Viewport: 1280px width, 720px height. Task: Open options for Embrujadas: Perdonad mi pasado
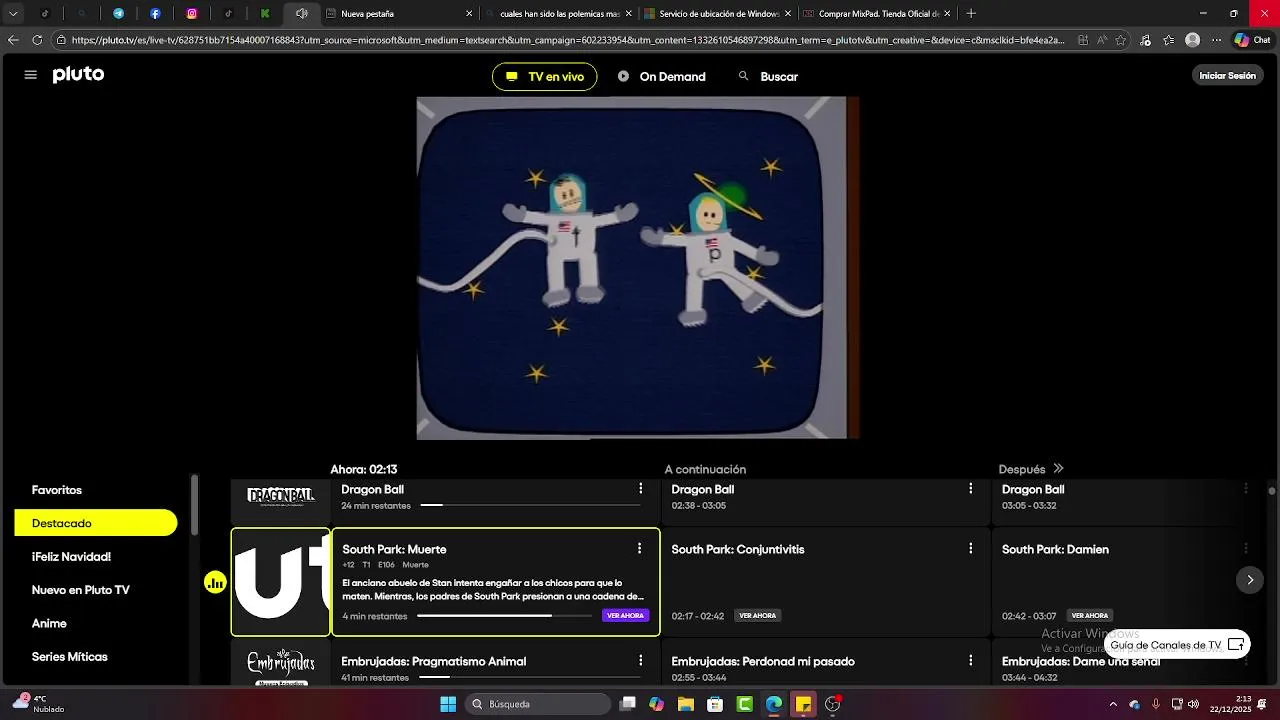(970, 661)
